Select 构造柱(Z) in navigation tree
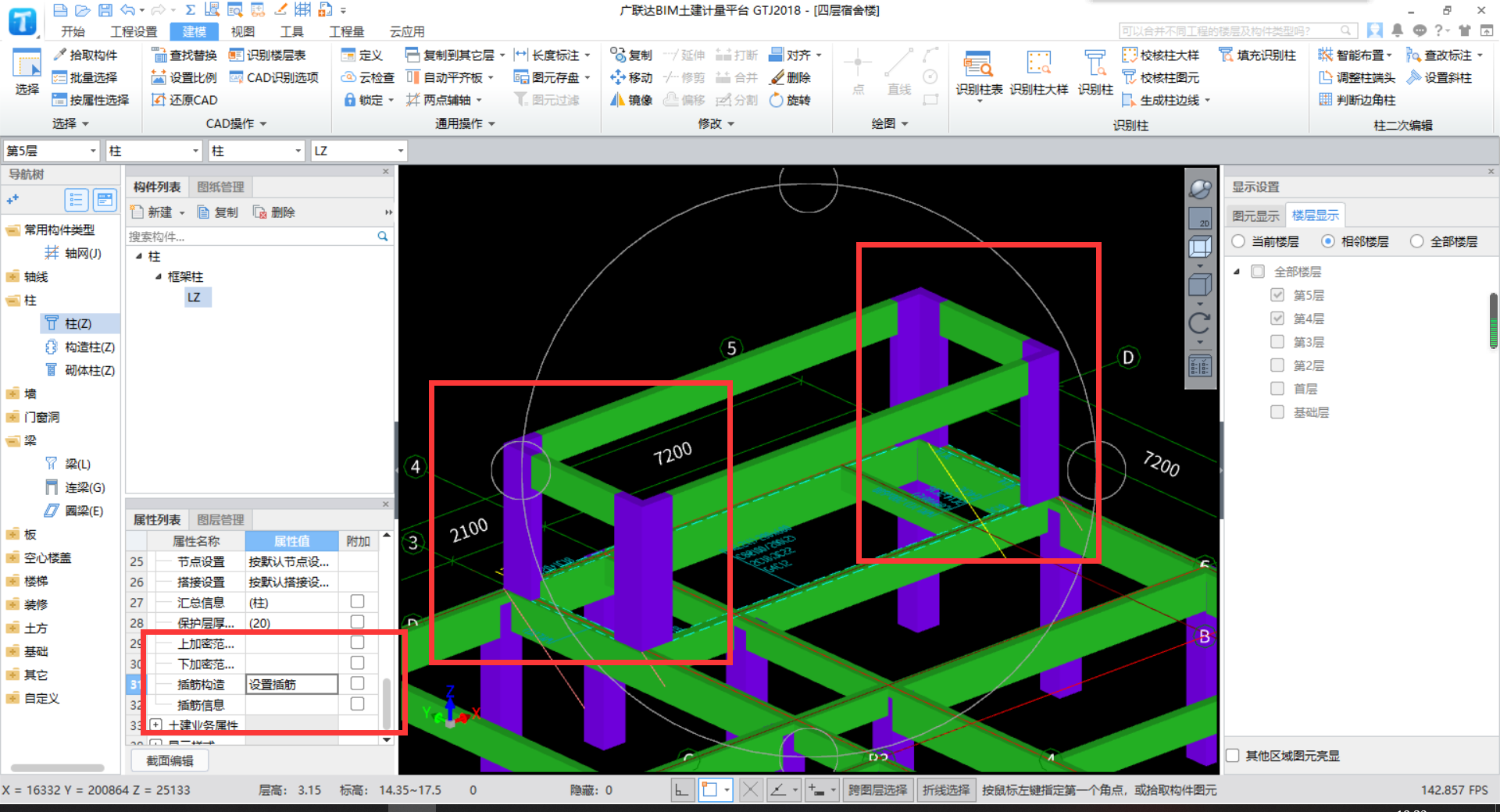This screenshot has height=812, width=1500. 80,347
